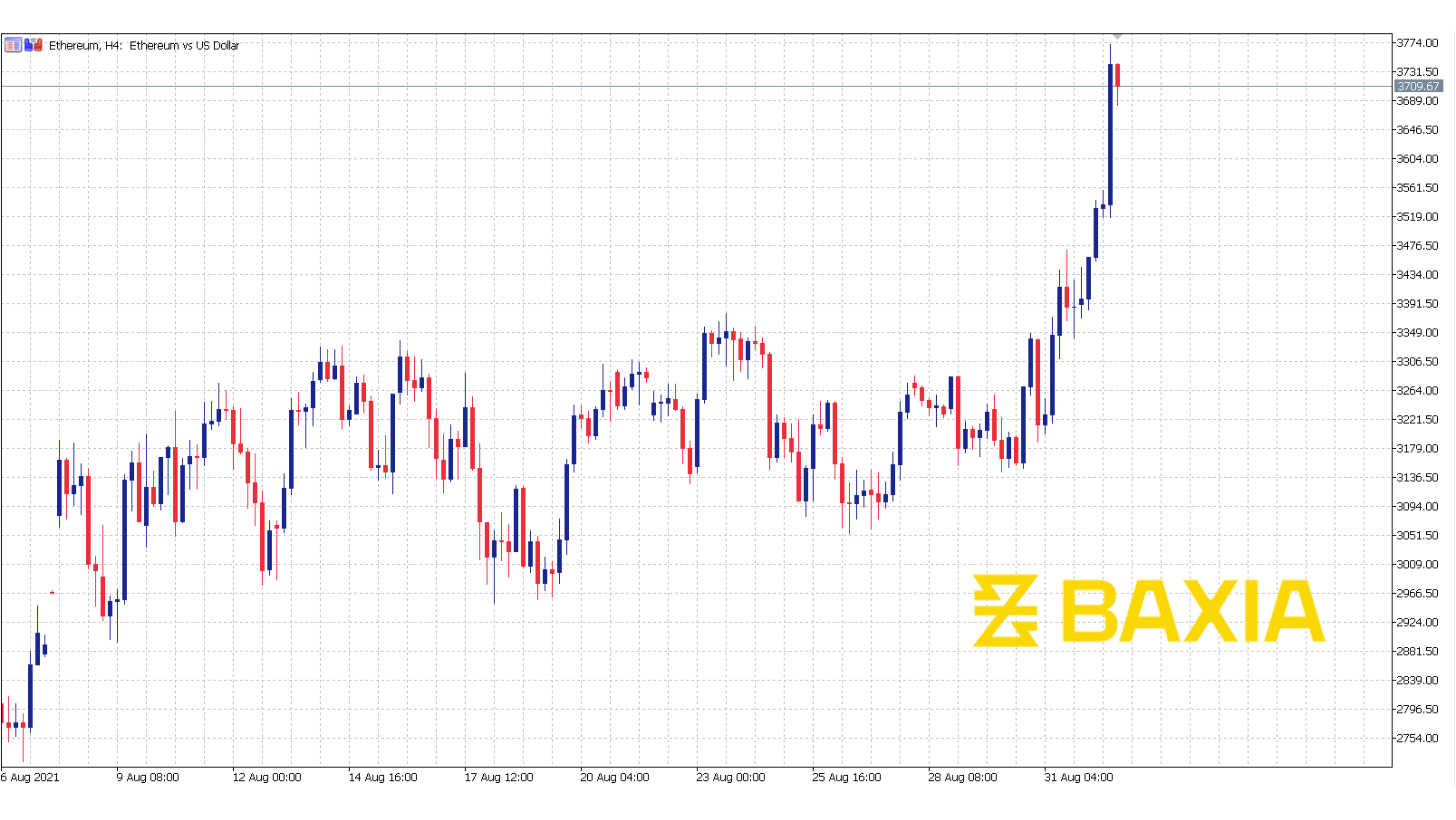Click the 6 Aug 2021 date label

click(x=30, y=777)
